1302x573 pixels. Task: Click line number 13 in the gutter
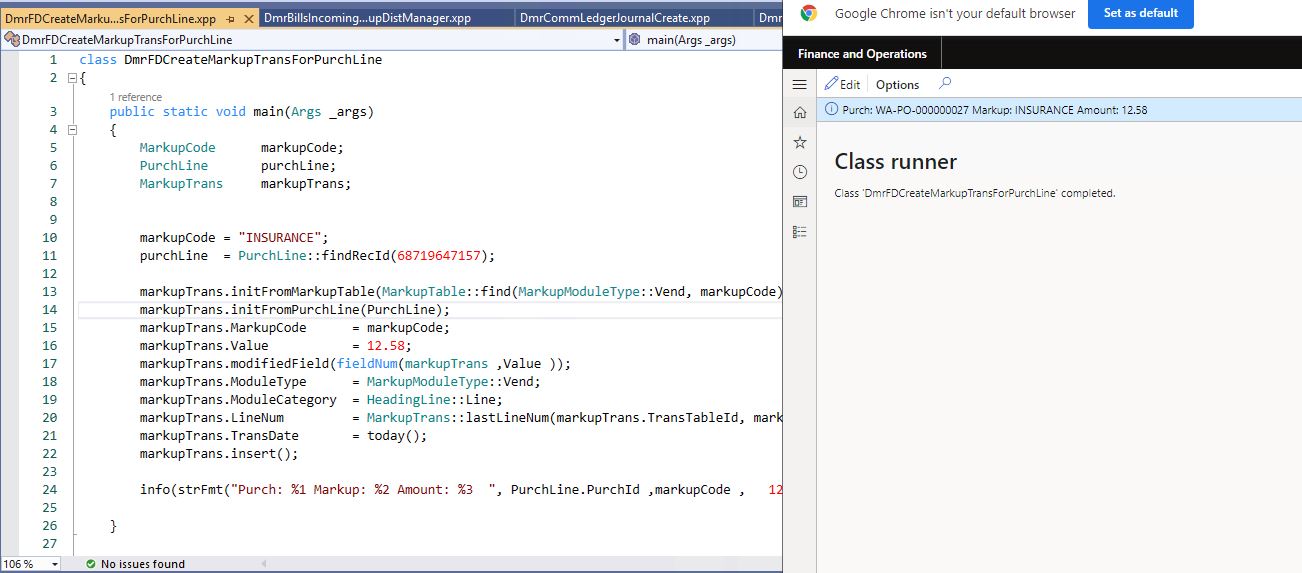pyautogui.click(x=50, y=292)
